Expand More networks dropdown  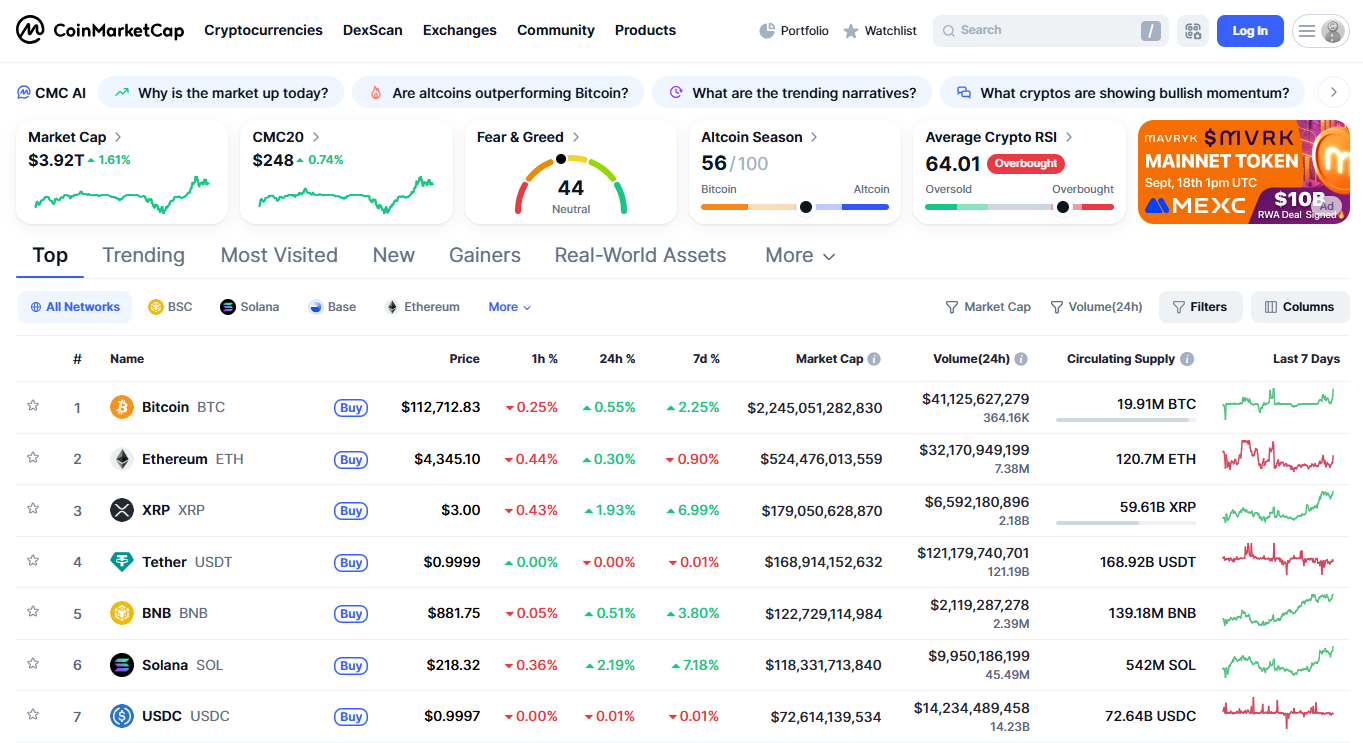click(510, 307)
